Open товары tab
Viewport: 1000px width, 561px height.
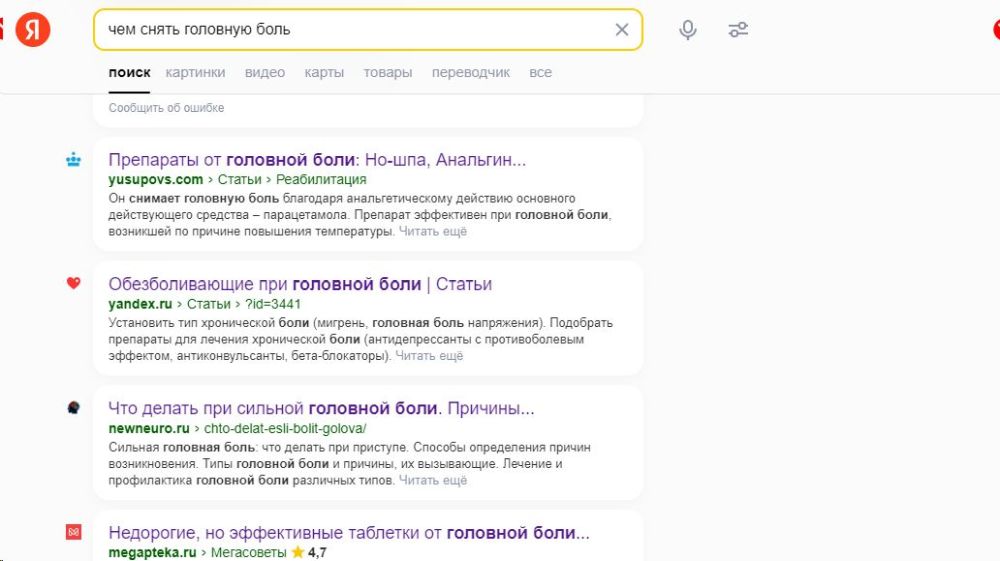(x=388, y=72)
